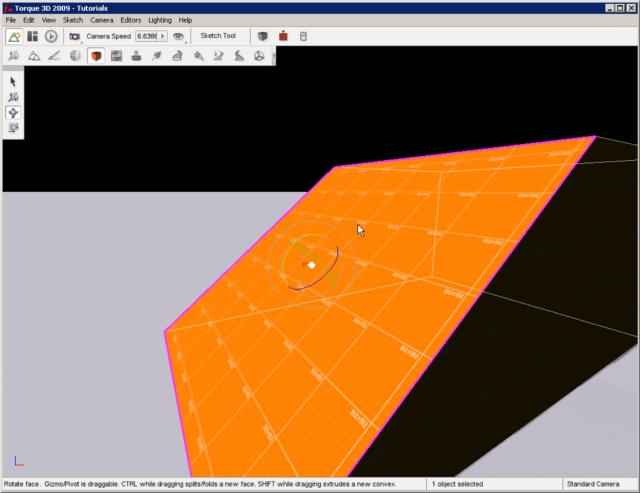Viewport: 640px width, 493px height.
Task: Toggle the GUI editor layout icon
Action: [x=33, y=36]
